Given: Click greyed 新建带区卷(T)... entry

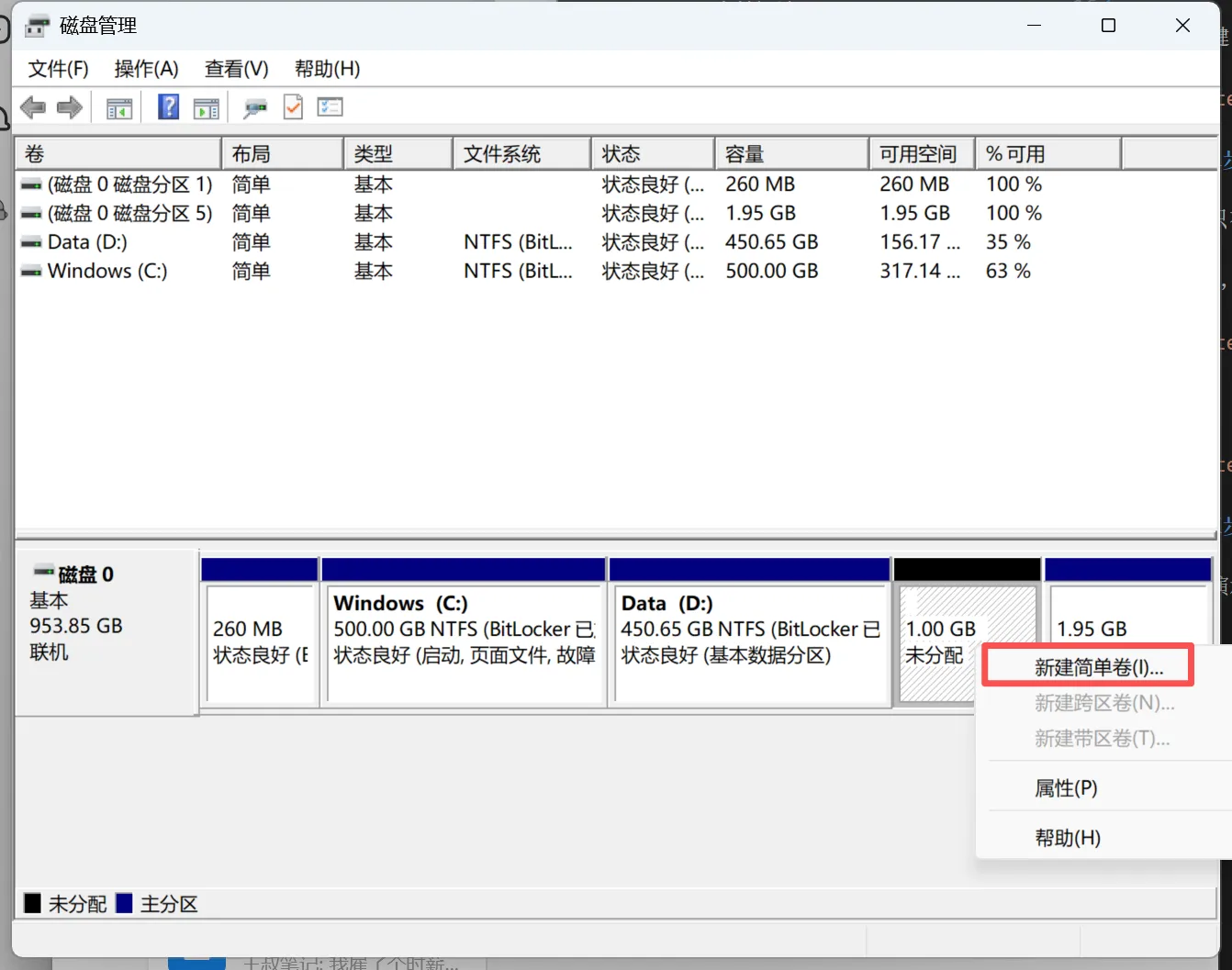Looking at the screenshot, I should (x=1102, y=739).
